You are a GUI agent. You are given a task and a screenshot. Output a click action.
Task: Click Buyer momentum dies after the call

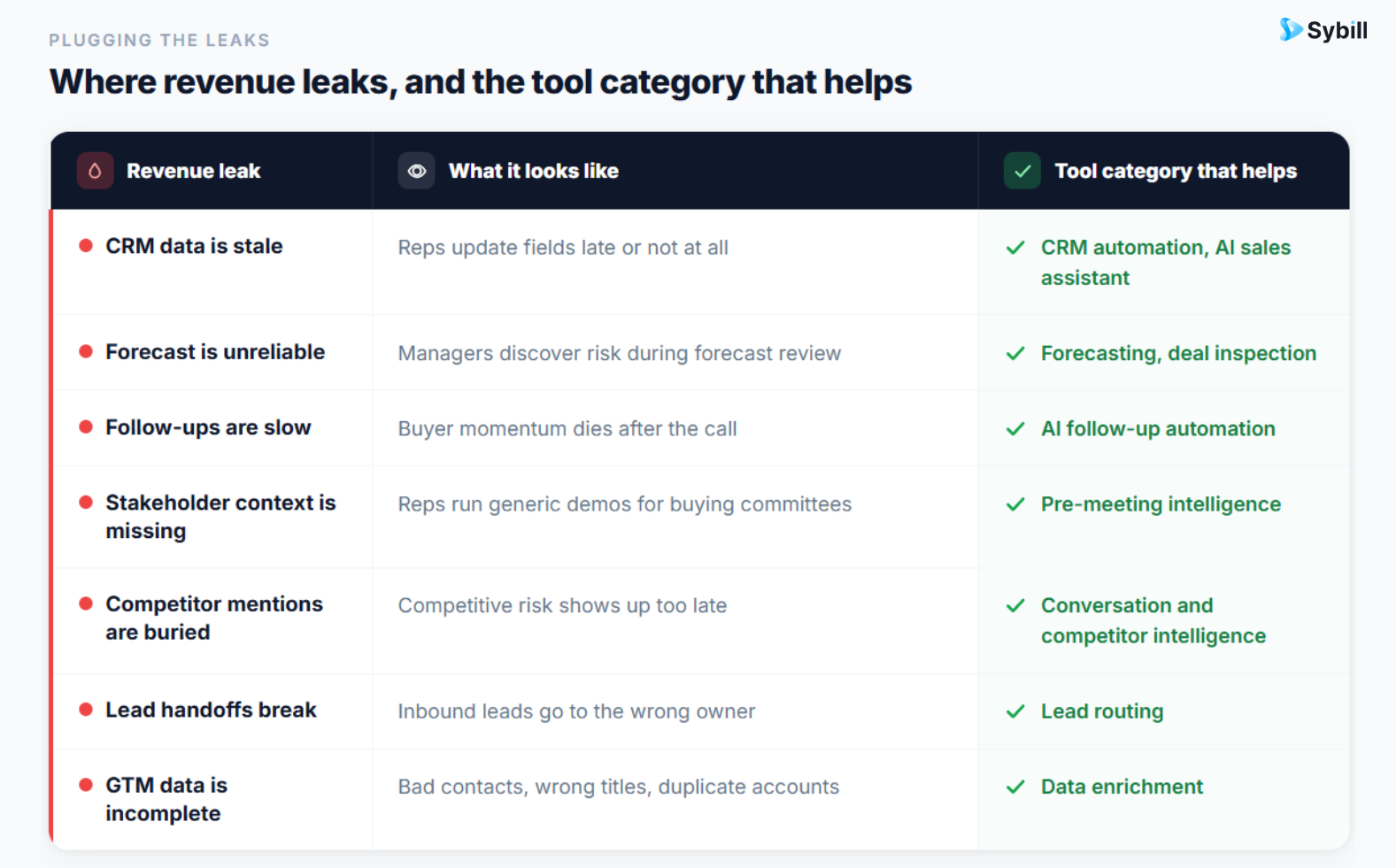click(x=567, y=429)
